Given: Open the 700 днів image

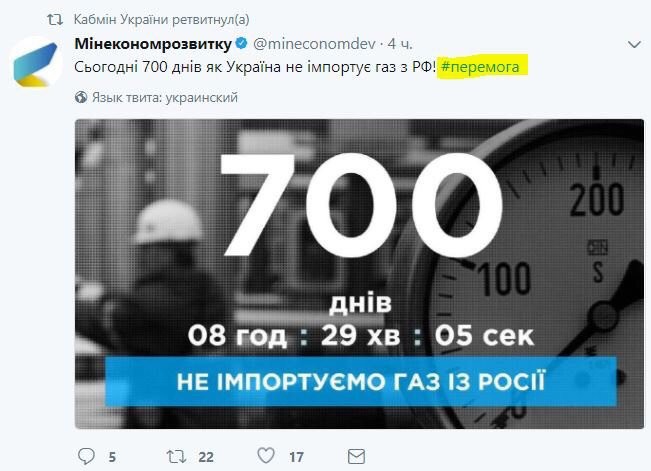Looking at the screenshot, I should click(x=360, y=274).
